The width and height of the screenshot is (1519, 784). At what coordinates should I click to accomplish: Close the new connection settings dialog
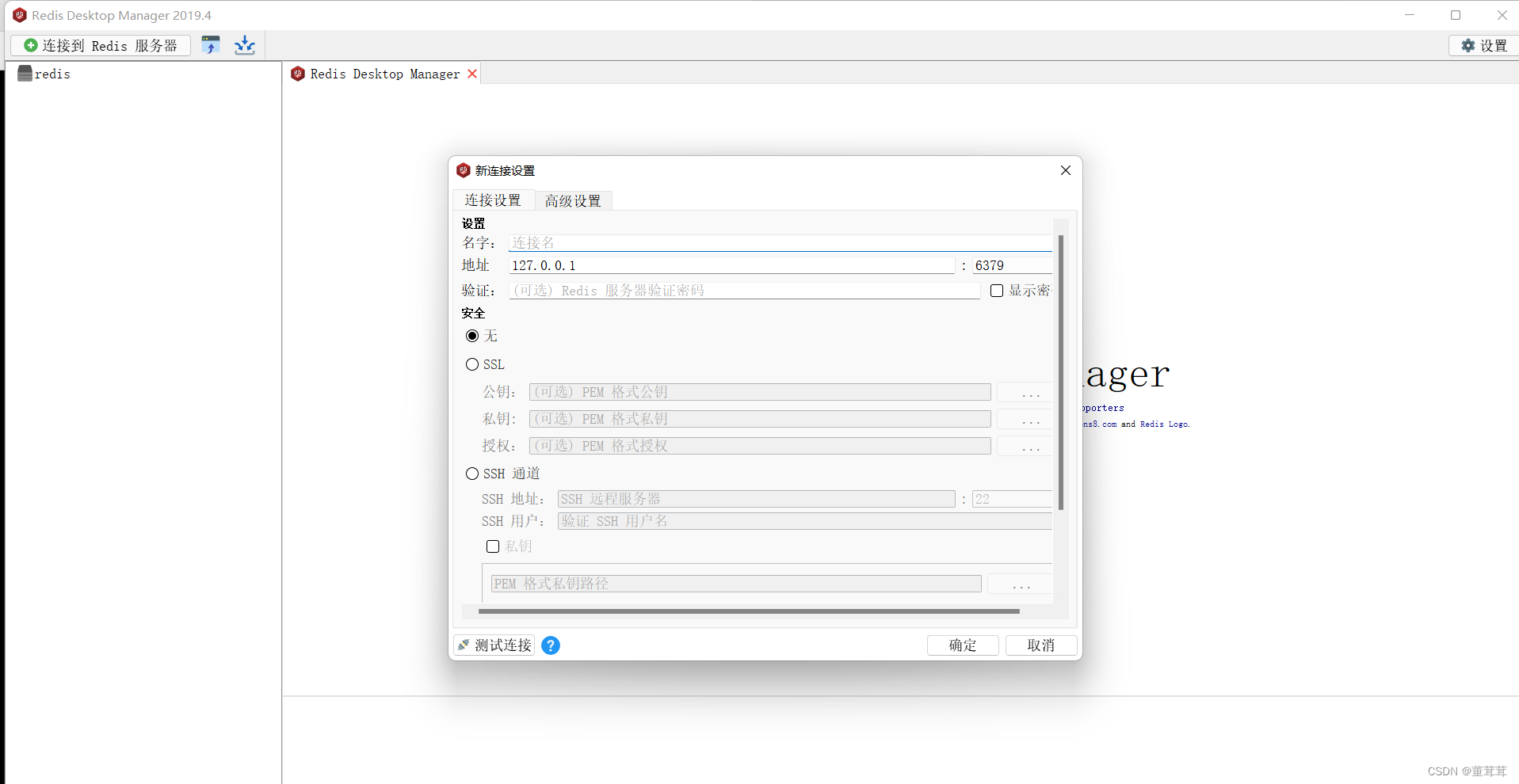(1066, 170)
